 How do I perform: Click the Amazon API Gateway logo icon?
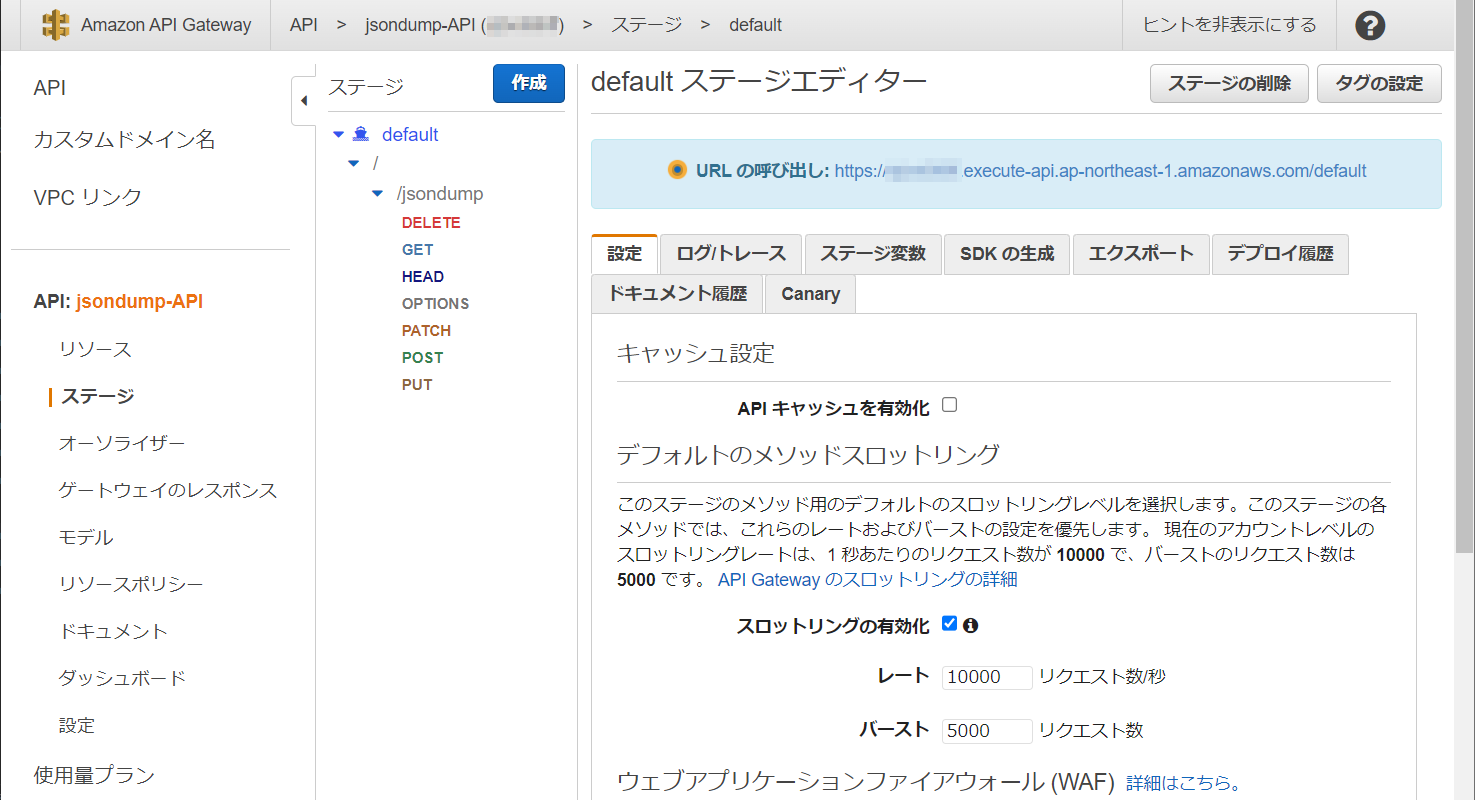coord(56,25)
